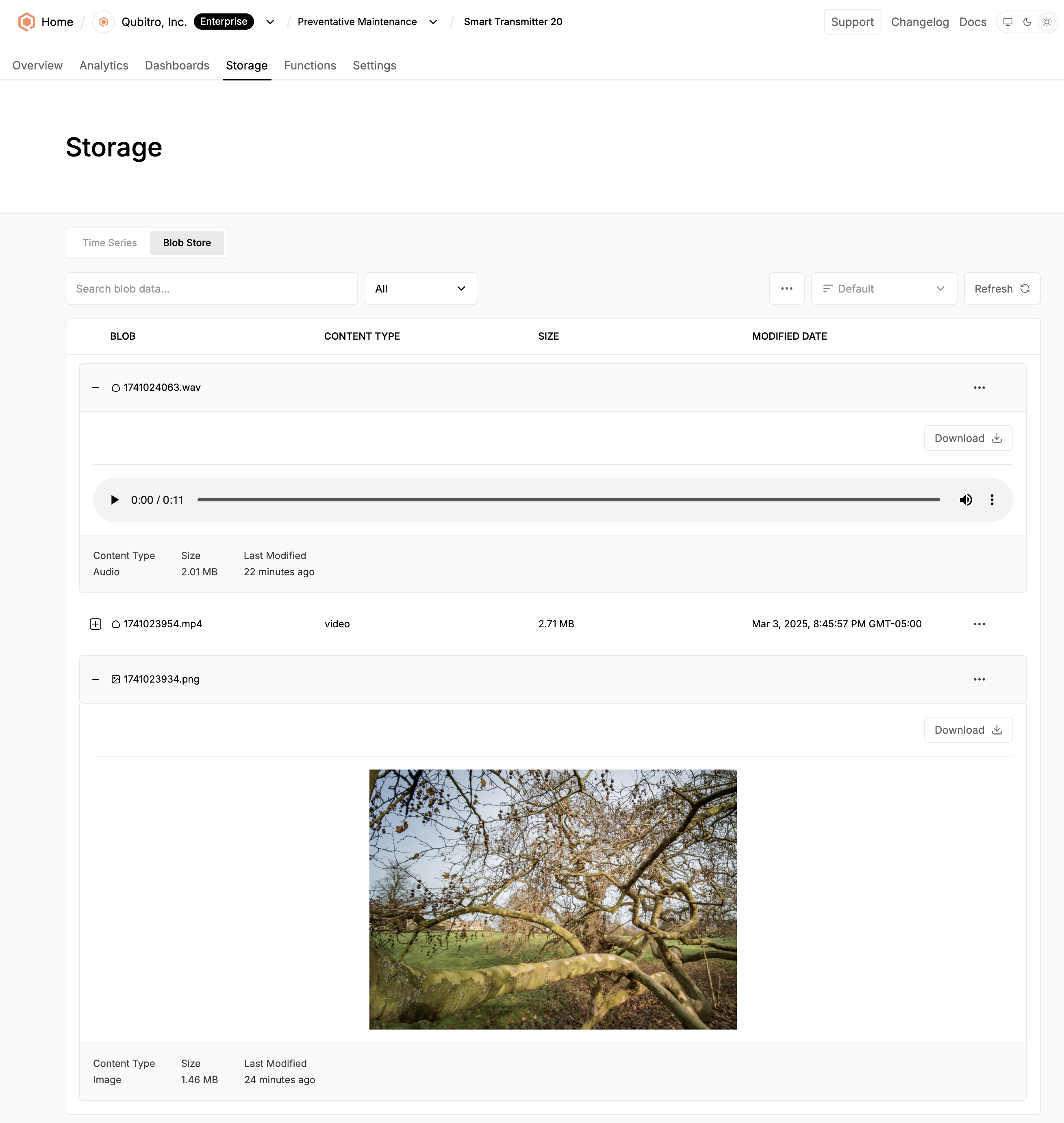Screen dimensions: 1064x1123
Task: Collapse the 1741024063.wav blob row
Action: (95, 387)
